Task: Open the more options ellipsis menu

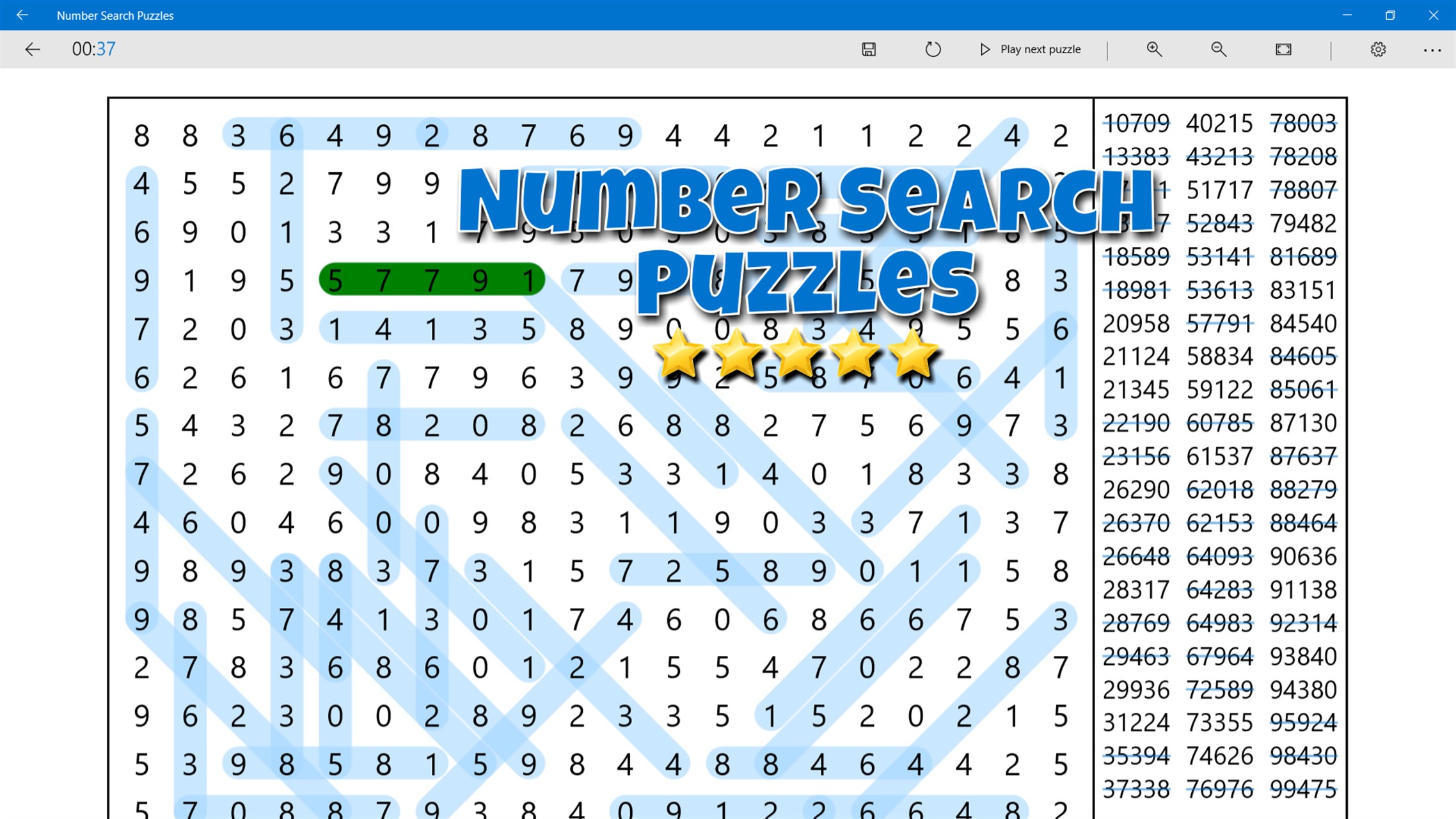Action: pyautogui.click(x=1433, y=49)
